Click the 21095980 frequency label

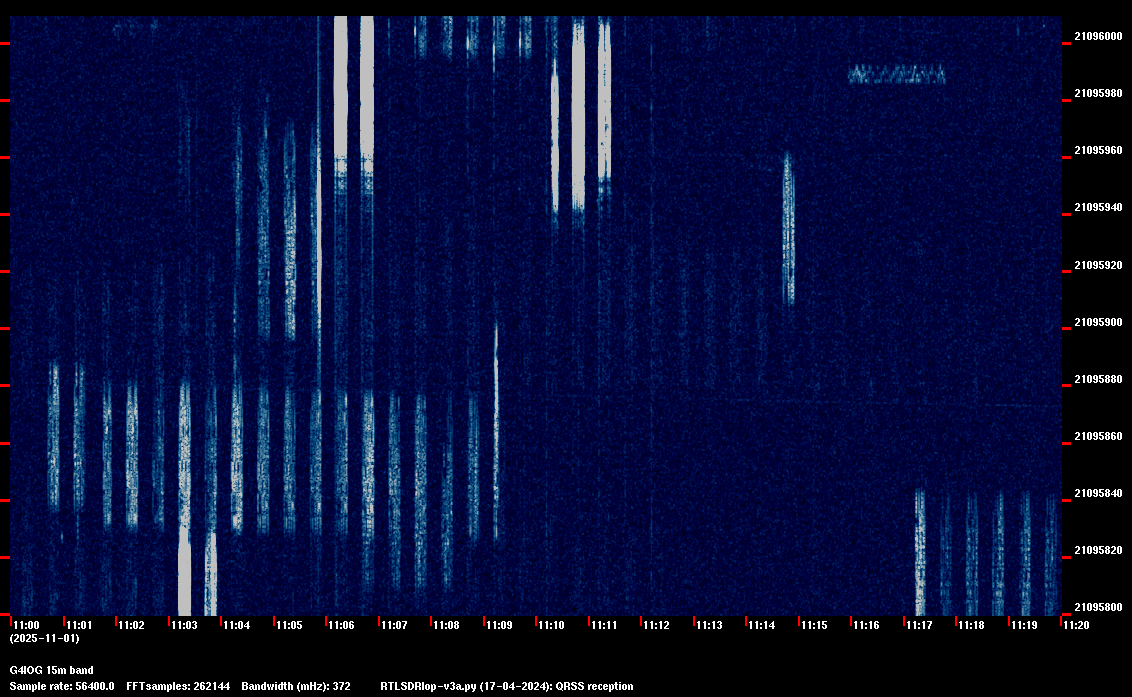pos(1098,93)
